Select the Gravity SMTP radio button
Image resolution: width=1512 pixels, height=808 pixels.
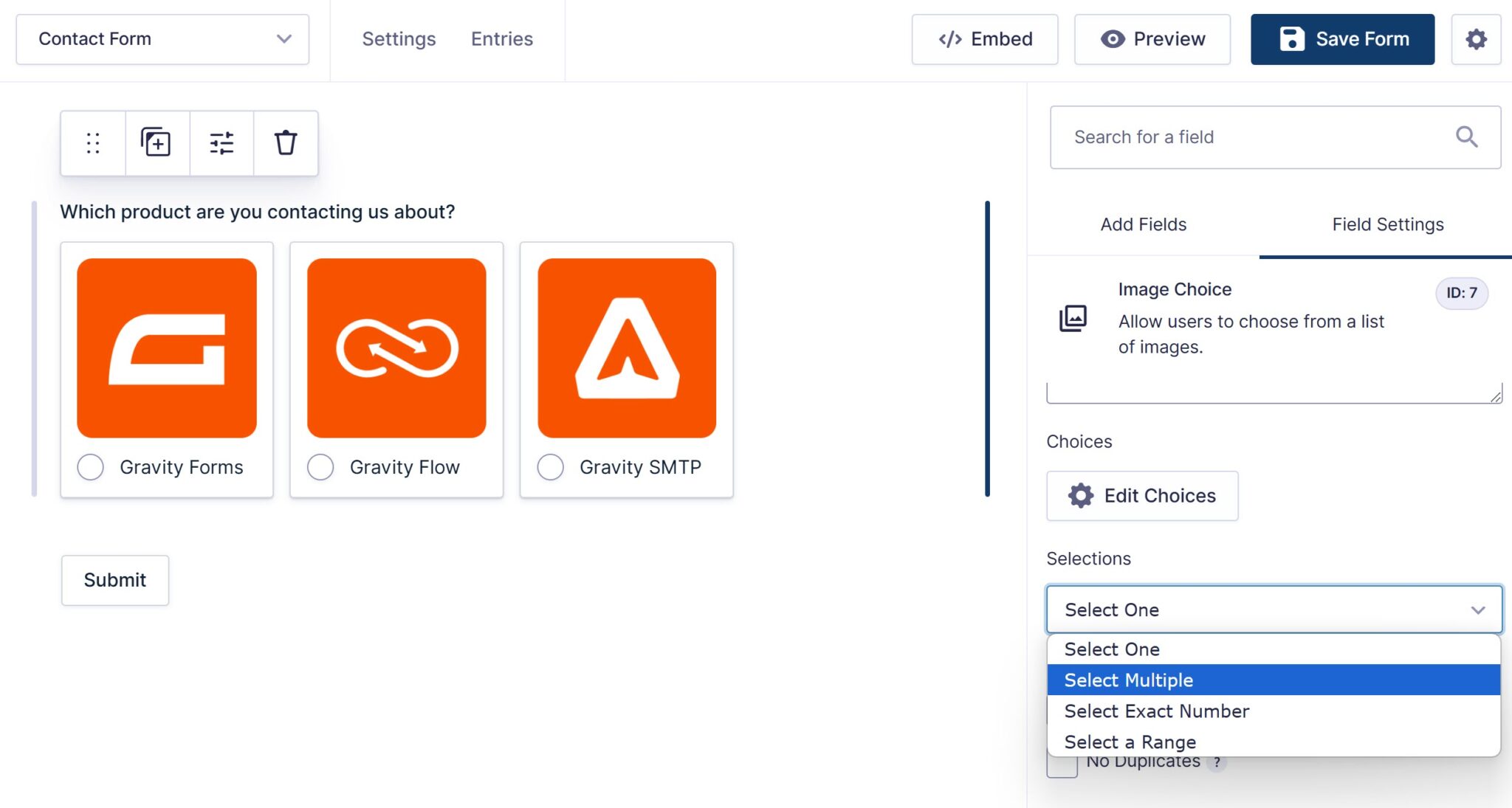(550, 466)
